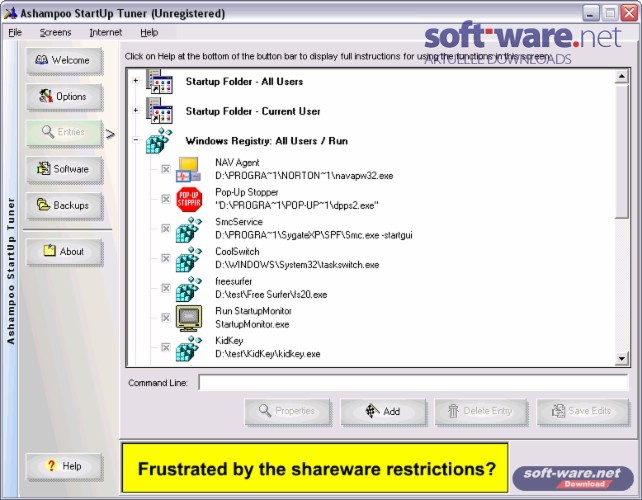Expand Startup Folder - All Users node

(x=136, y=81)
